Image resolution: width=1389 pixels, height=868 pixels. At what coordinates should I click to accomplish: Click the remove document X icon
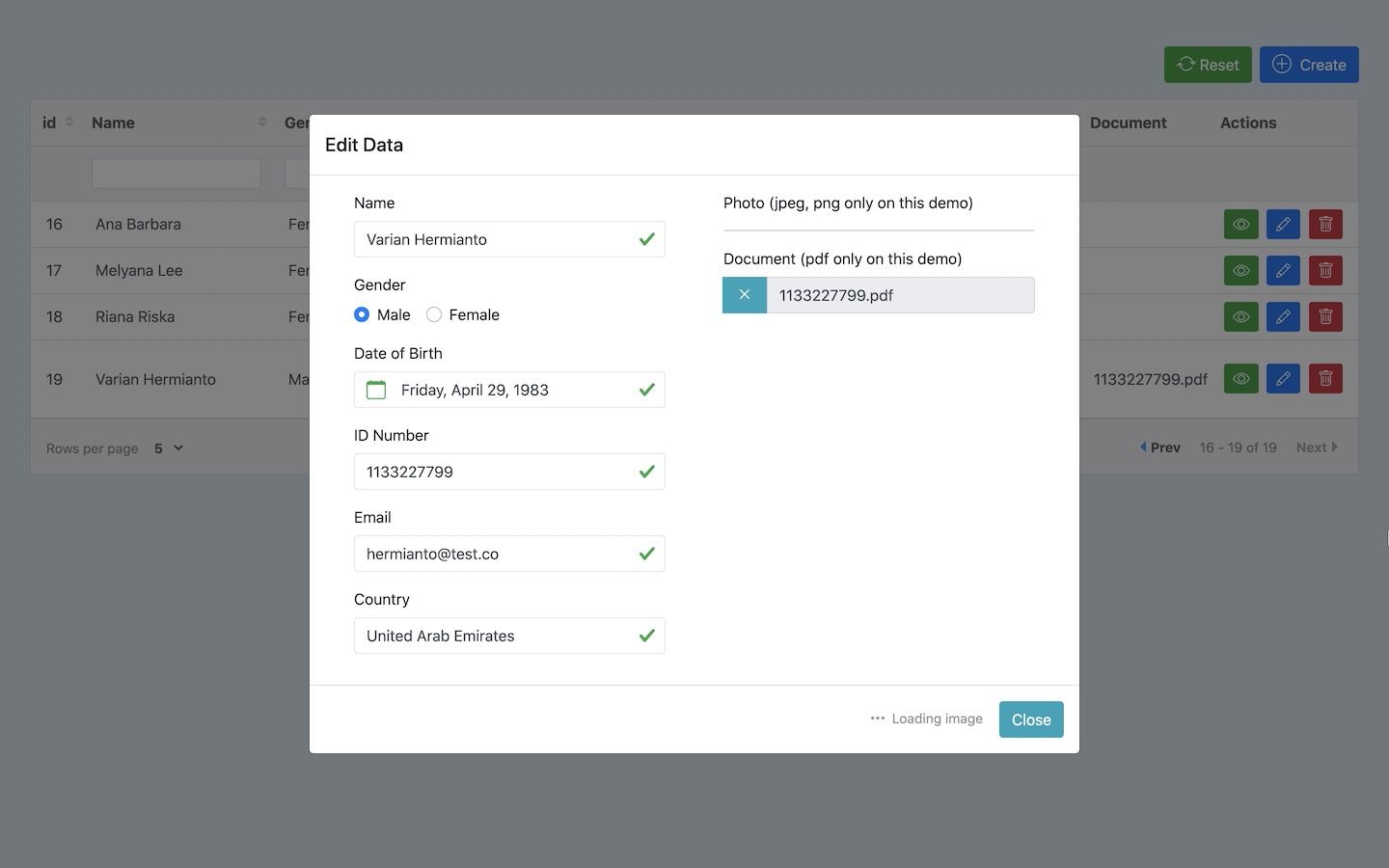[x=745, y=295]
